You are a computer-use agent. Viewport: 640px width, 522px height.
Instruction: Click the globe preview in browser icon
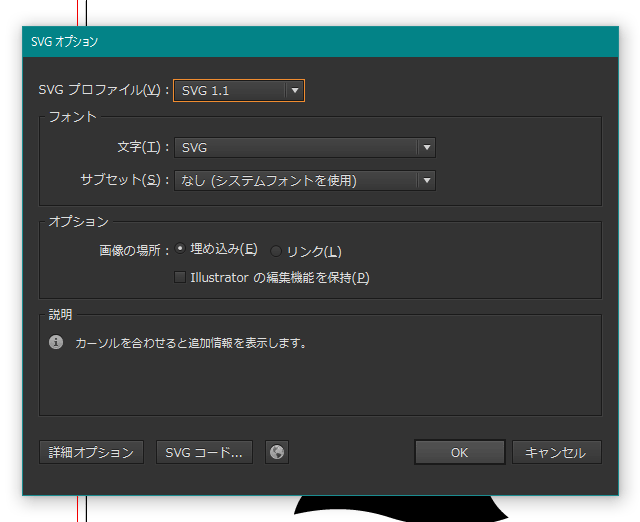pos(277,452)
